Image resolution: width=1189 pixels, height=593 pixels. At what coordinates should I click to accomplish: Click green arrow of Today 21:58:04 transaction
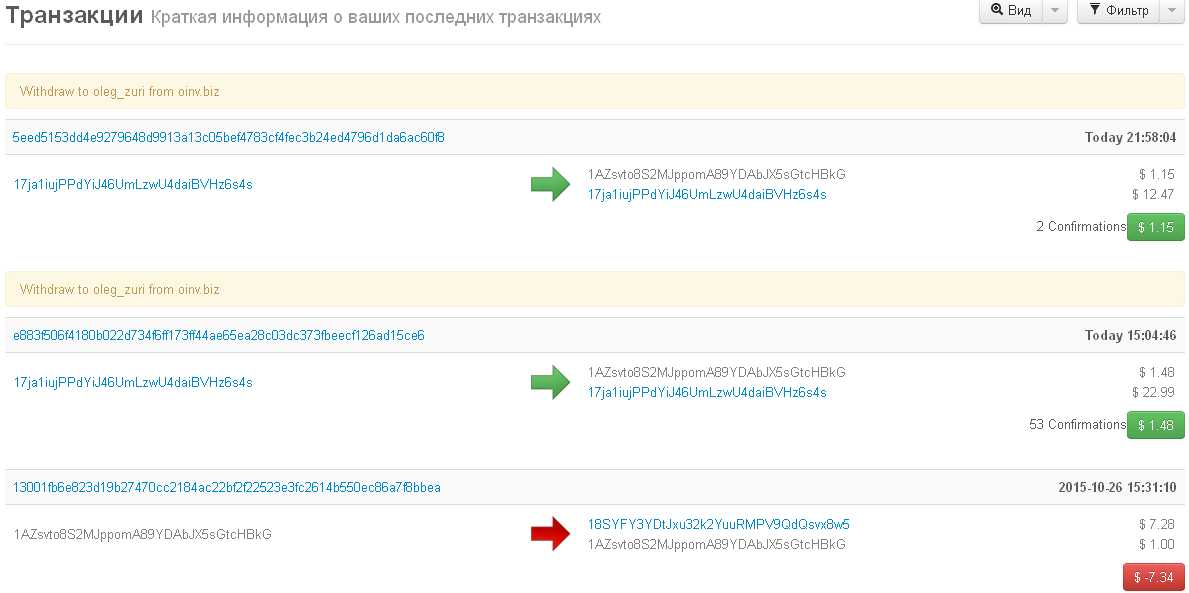pyautogui.click(x=550, y=184)
